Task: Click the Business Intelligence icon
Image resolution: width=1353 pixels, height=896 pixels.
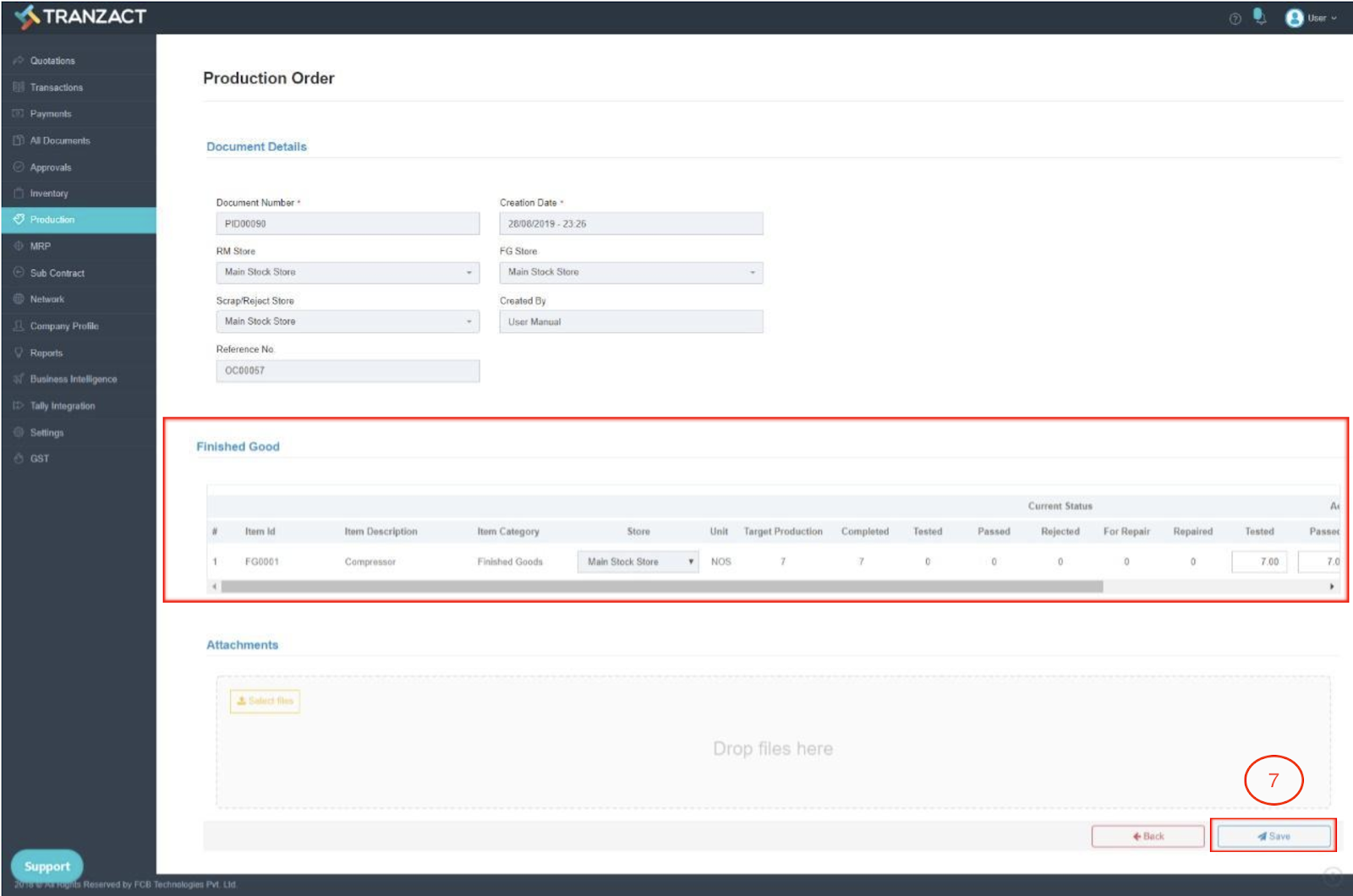Action: (x=18, y=379)
